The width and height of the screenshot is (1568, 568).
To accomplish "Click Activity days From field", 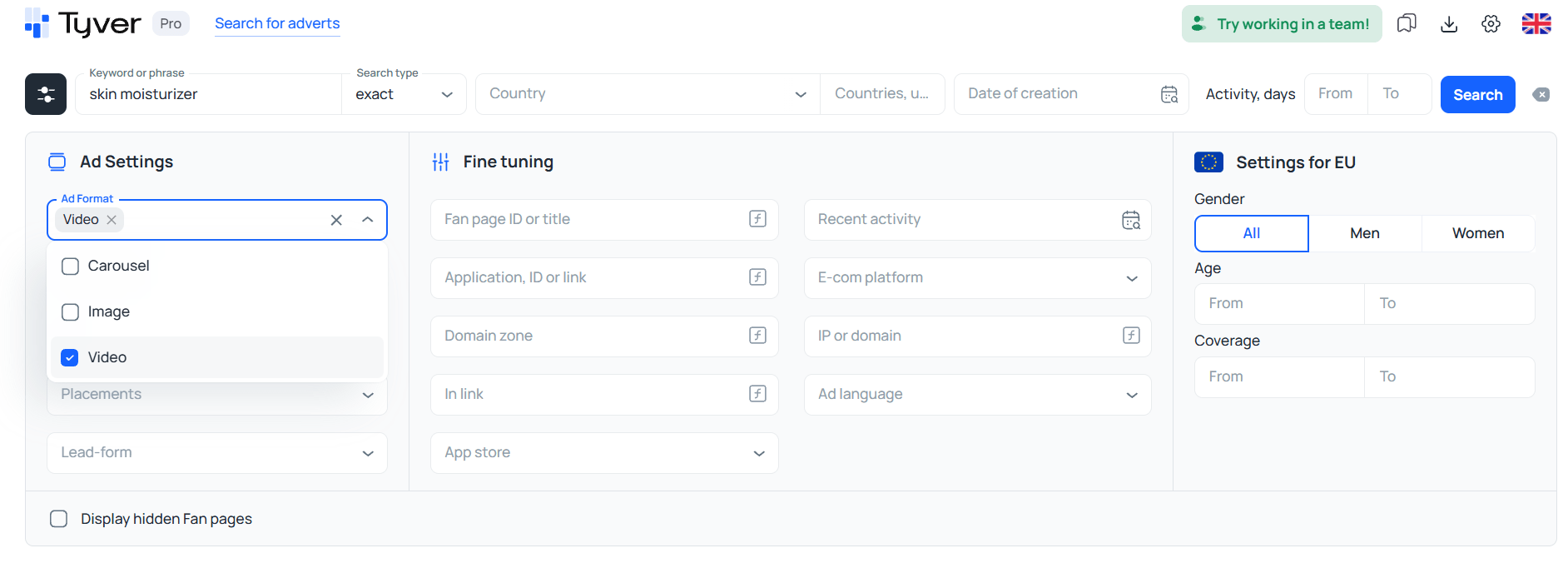I will (x=1336, y=94).
